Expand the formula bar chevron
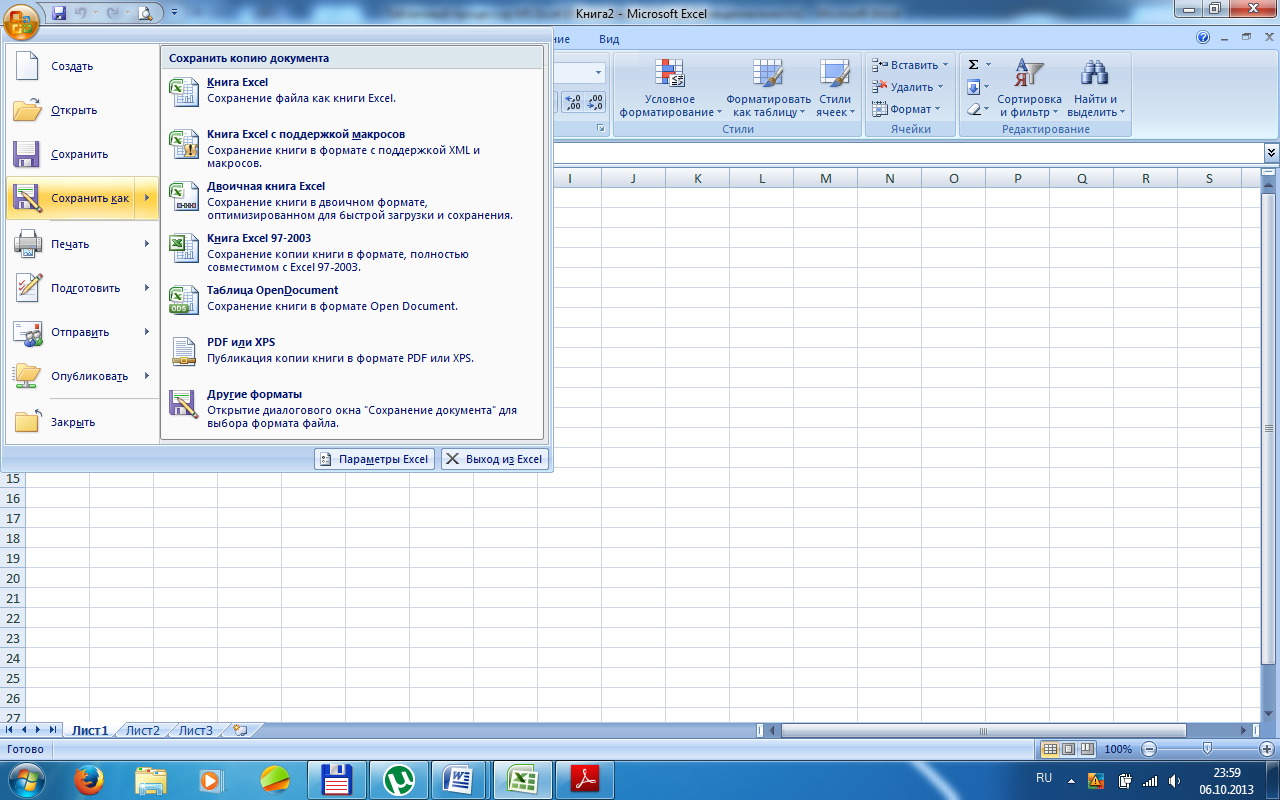This screenshot has width=1280, height=800. click(x=1271, y=152)
